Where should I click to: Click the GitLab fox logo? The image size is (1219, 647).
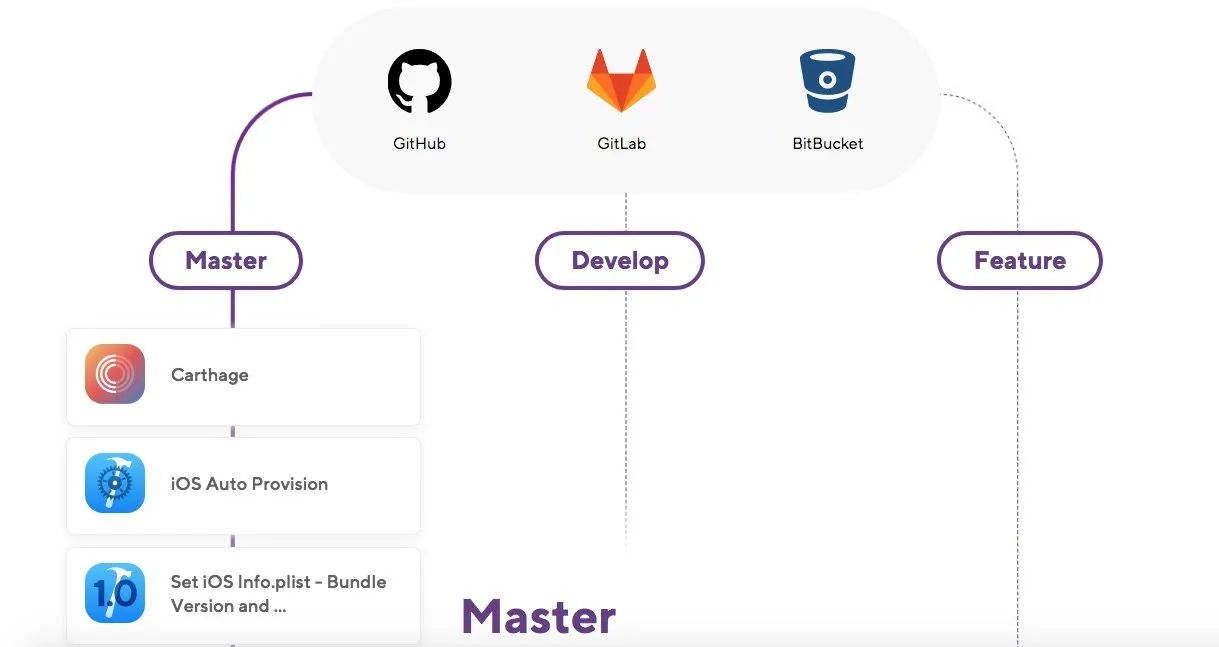(621, 81)
